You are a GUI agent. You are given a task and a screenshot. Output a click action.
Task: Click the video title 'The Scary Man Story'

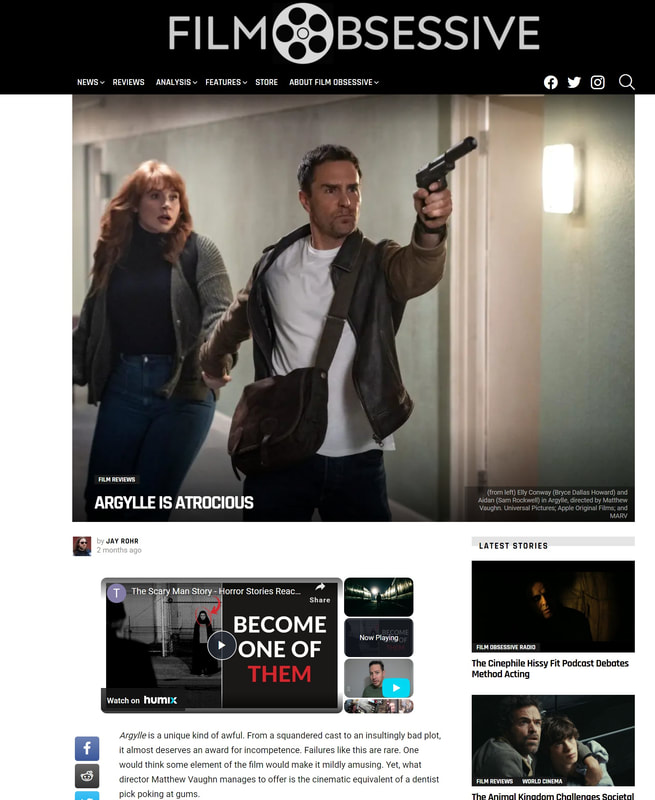click(x=216, y=591)
